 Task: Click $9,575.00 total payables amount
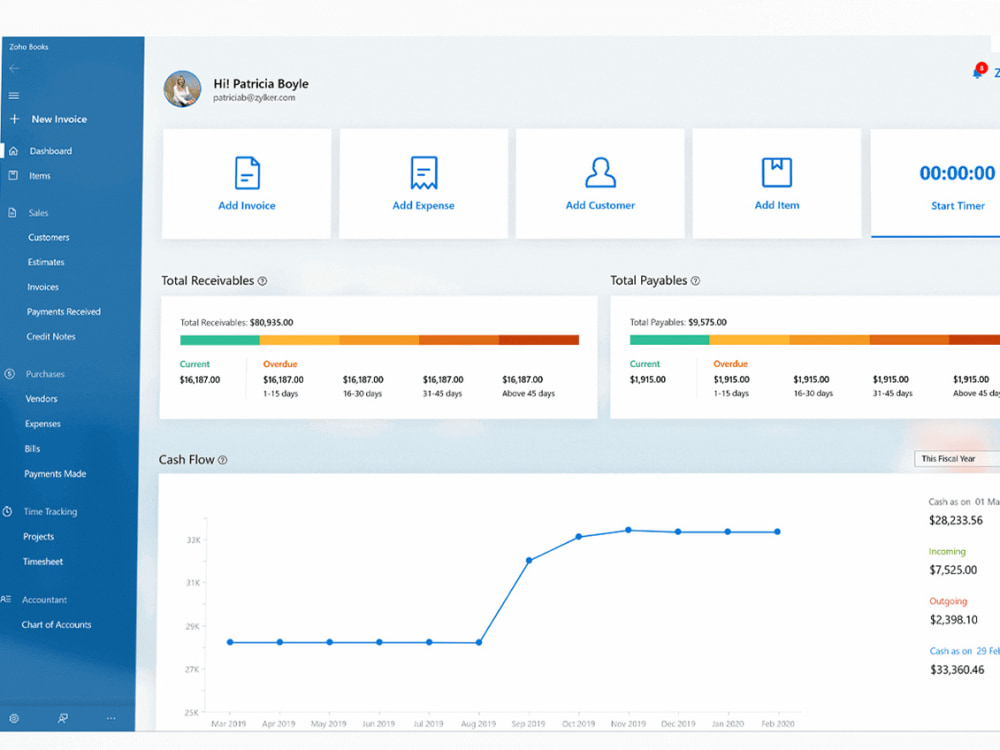[x=708, y=323]
